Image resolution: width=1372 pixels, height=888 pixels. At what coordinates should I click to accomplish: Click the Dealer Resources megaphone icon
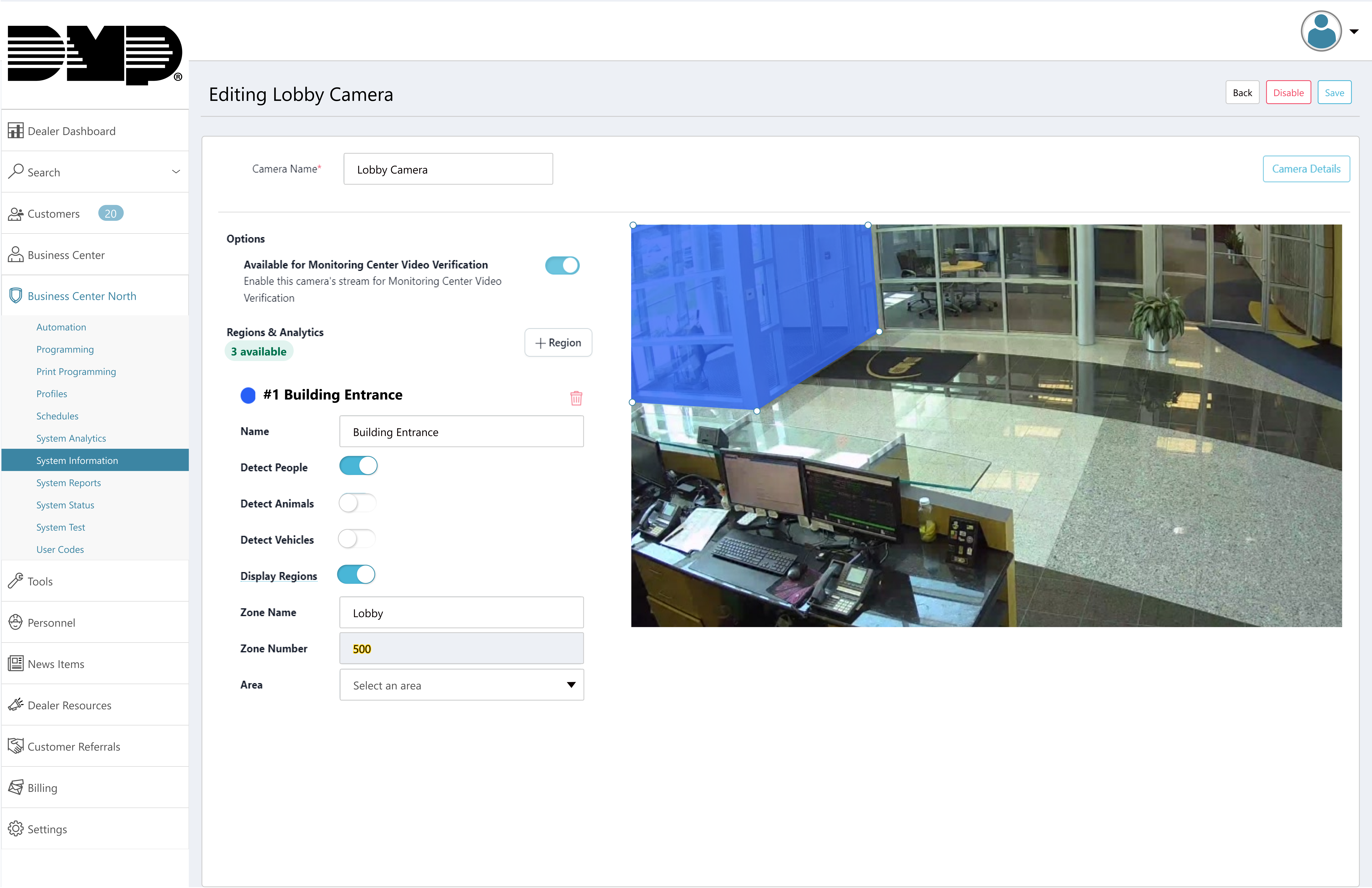click(15, 705)
